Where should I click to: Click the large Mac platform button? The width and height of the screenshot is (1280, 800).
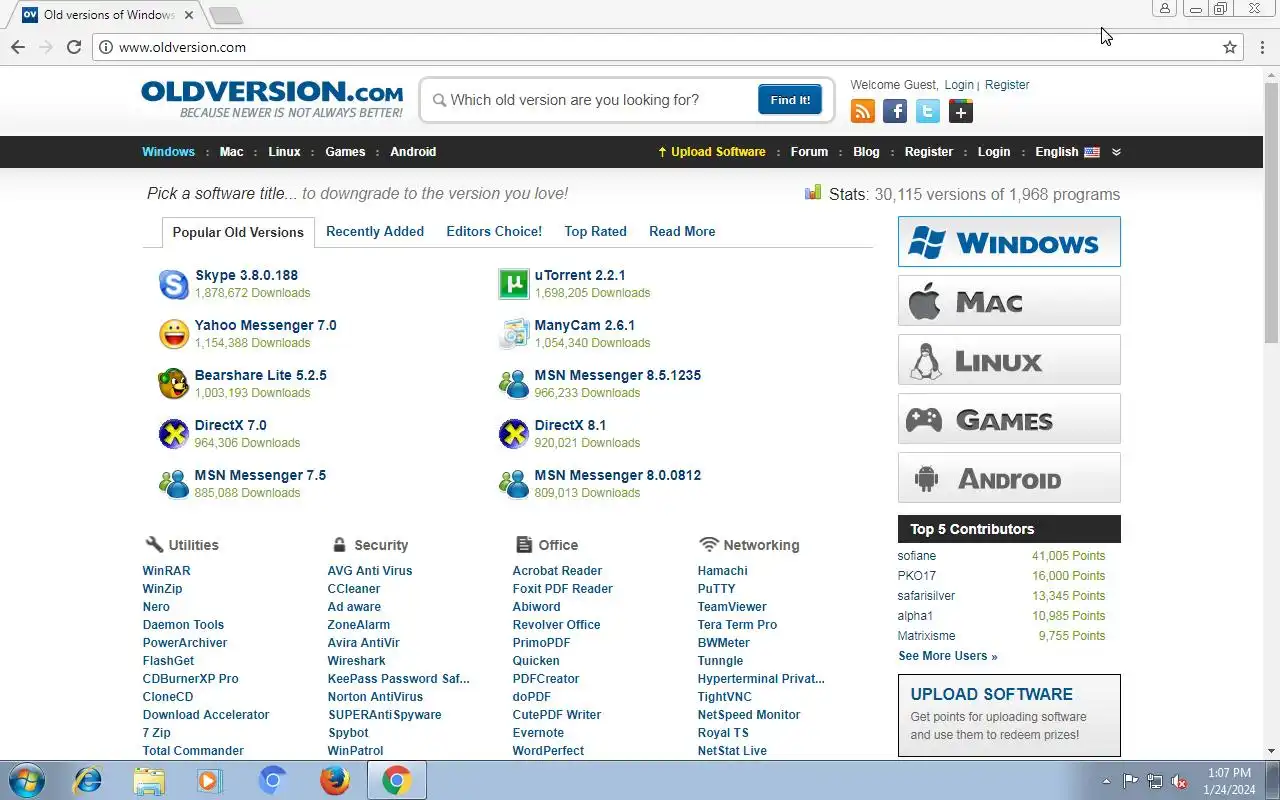(x=1009, y=301)
